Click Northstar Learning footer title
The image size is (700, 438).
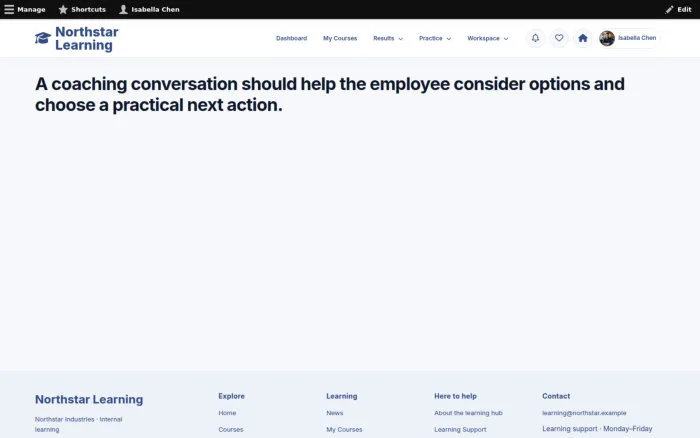click(89, 399)
